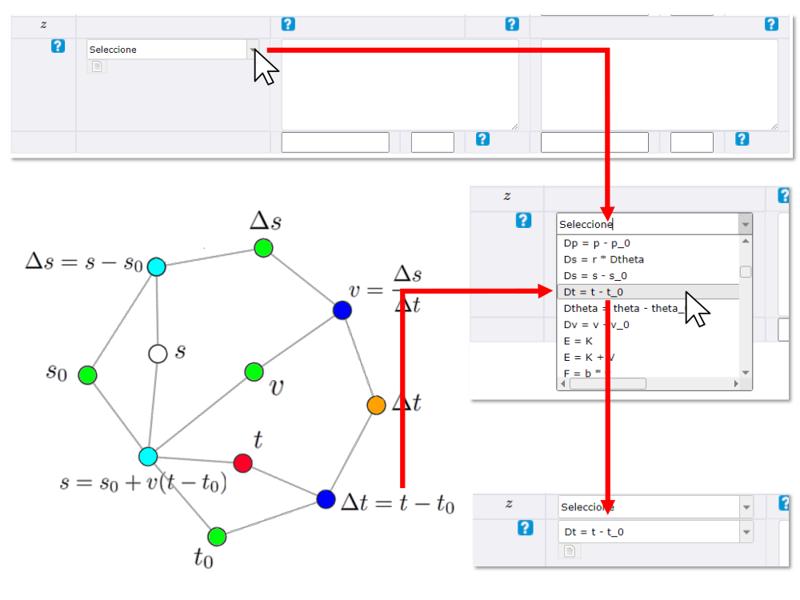This screenshot has width=800, height=600.
Task: Click help icon left of bottom 'Dt = t - t_0'
Action: [x=525, y=528]
